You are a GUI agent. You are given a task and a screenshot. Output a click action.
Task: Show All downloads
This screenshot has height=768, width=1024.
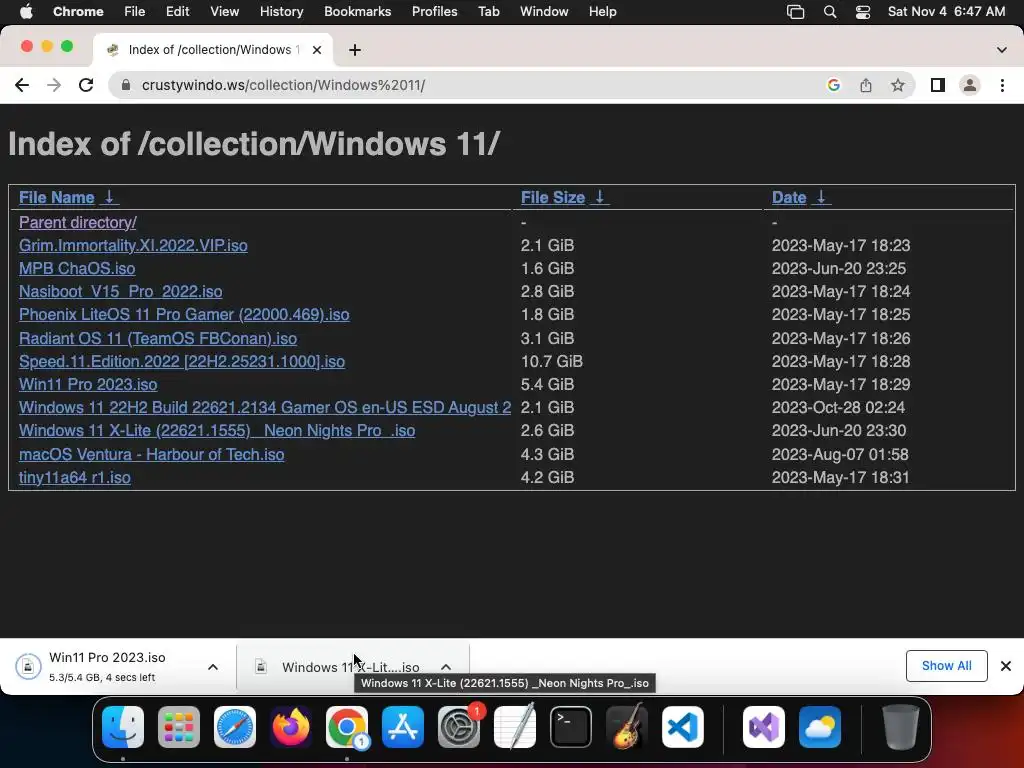pos(946,665)
